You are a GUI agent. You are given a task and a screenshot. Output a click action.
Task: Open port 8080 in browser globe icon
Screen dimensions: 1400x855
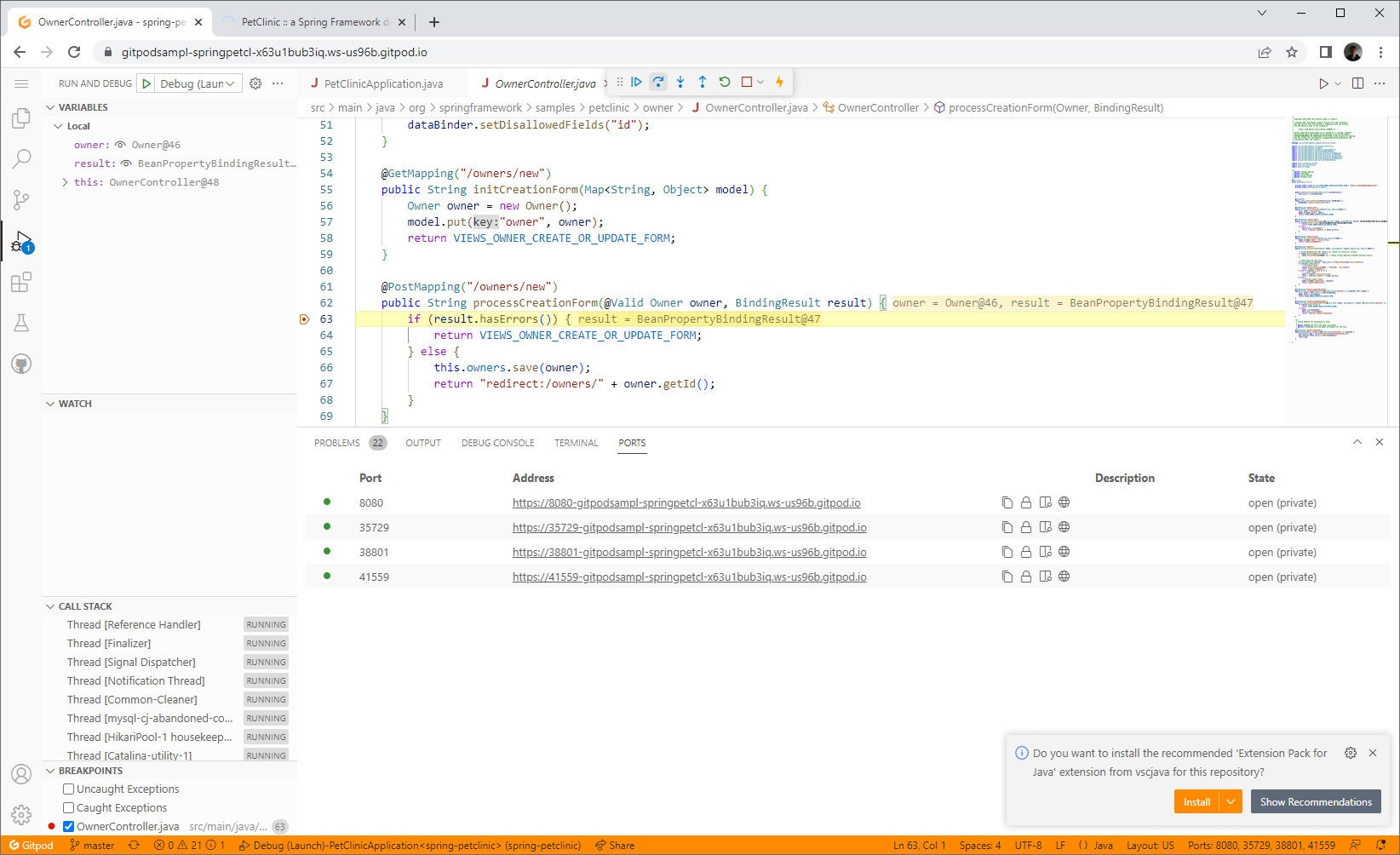pos(1064,502)
